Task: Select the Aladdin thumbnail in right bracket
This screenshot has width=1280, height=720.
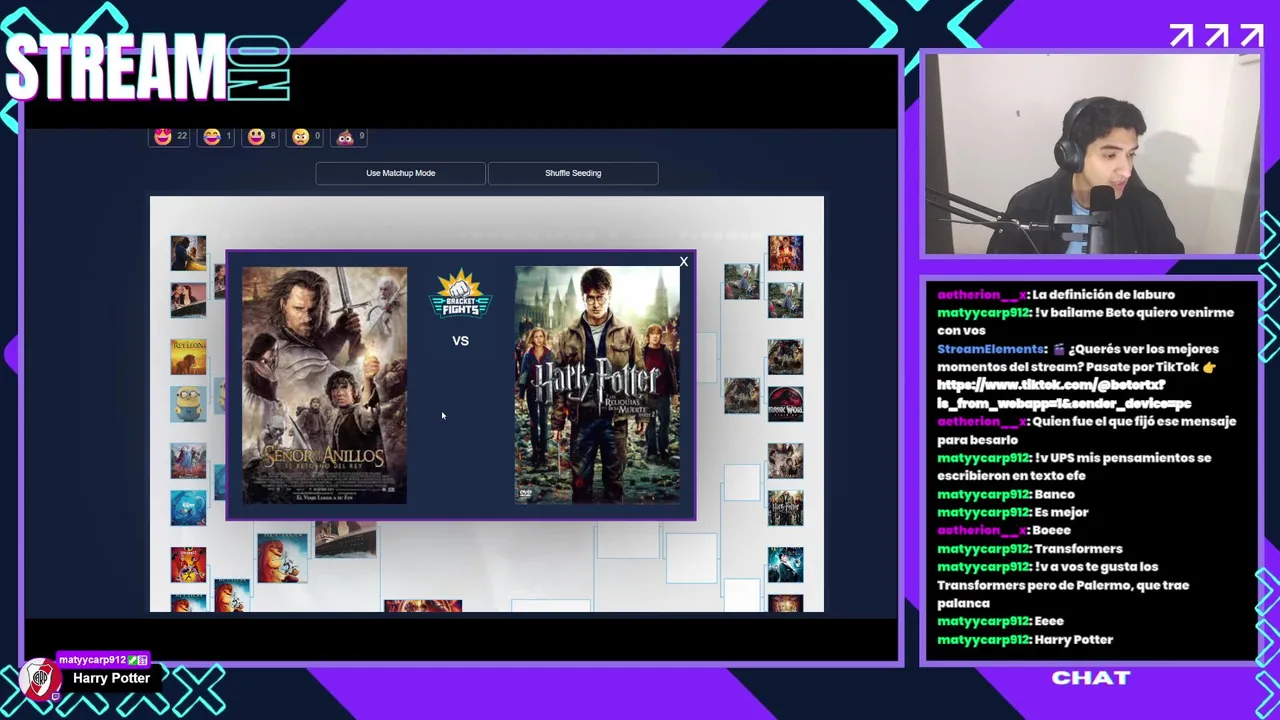Action: (x=785, y=253)
